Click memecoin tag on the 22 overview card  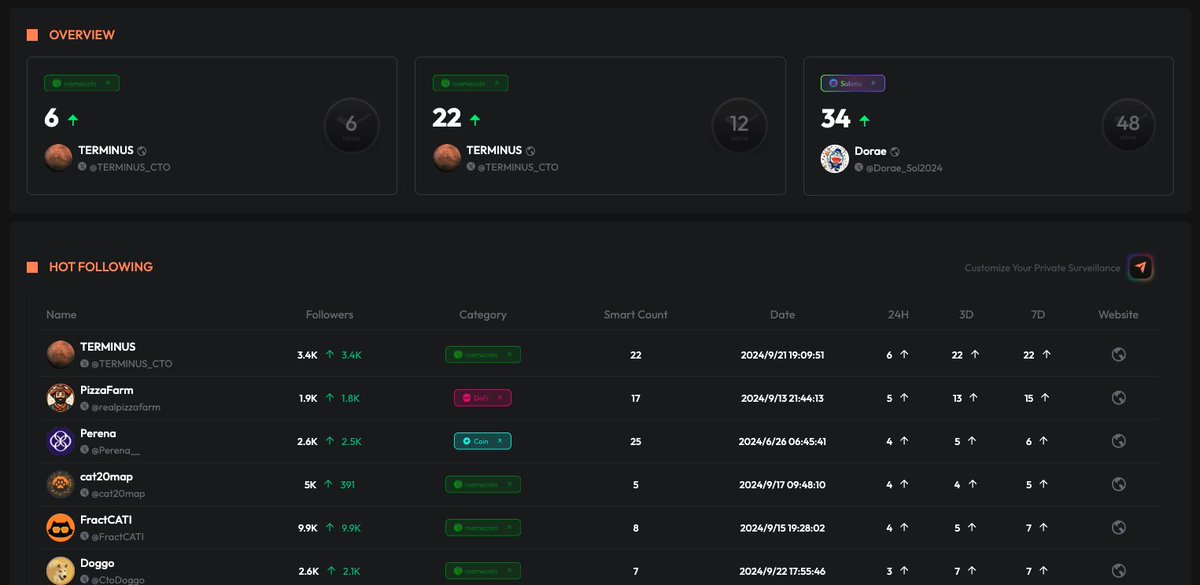(x=470, y=83)
